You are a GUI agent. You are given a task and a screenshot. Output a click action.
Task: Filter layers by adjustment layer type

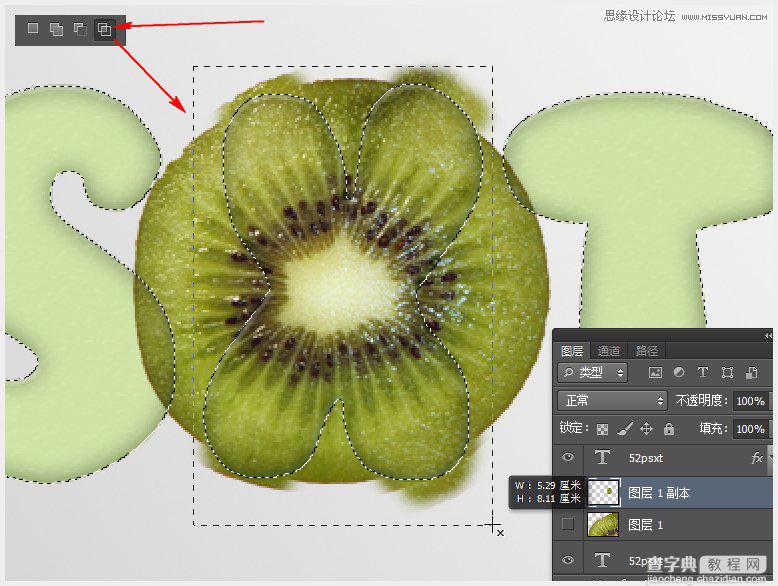tap(679, 373)
